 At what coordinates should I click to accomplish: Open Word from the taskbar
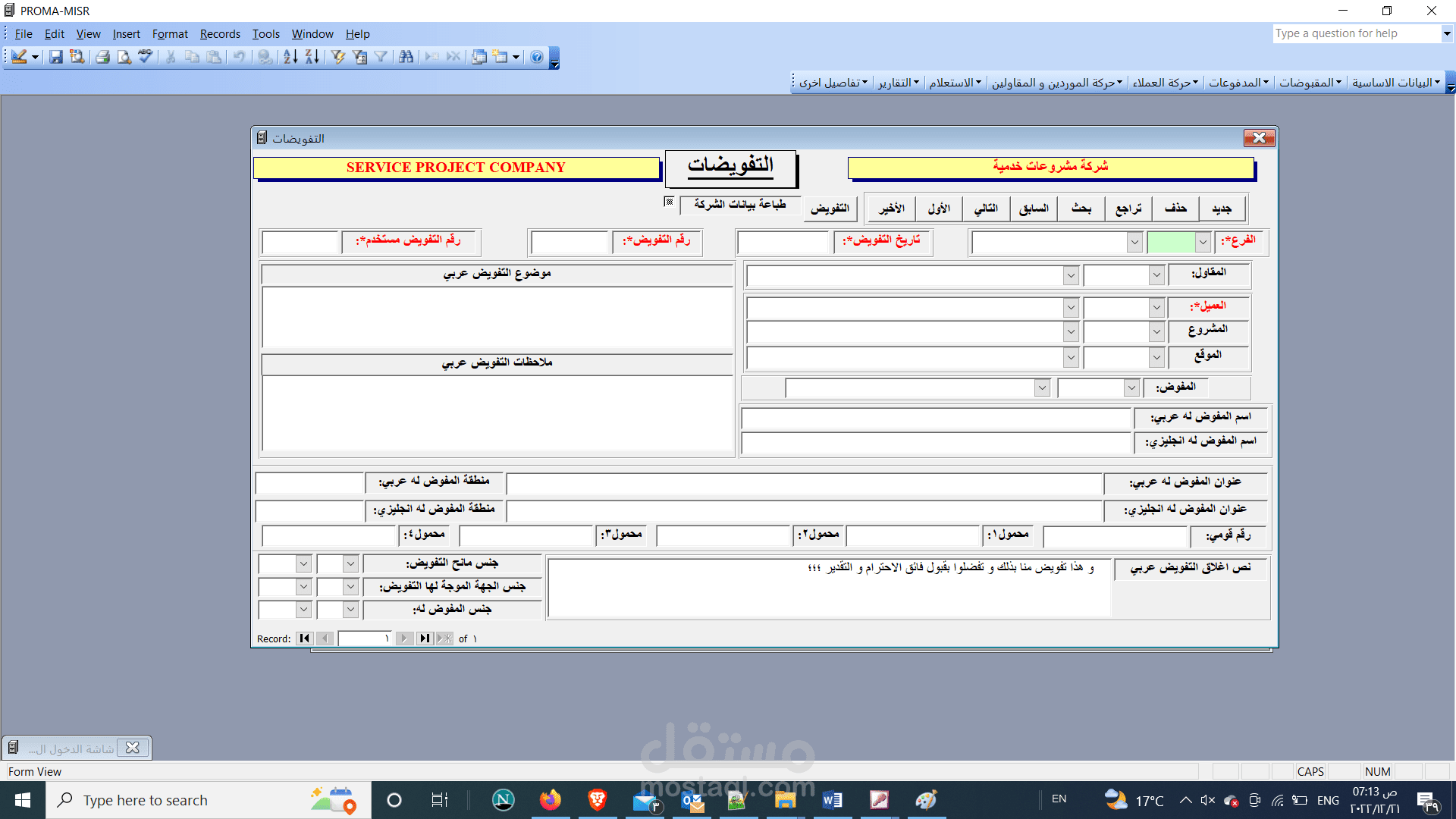[832, 800]
